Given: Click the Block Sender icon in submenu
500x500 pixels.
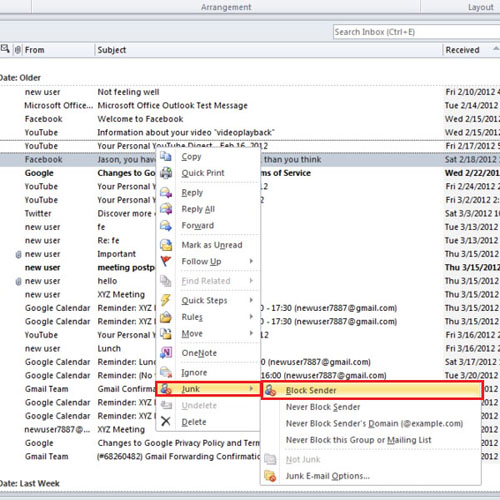Looking at the screenshot, I should click(271, 390).
